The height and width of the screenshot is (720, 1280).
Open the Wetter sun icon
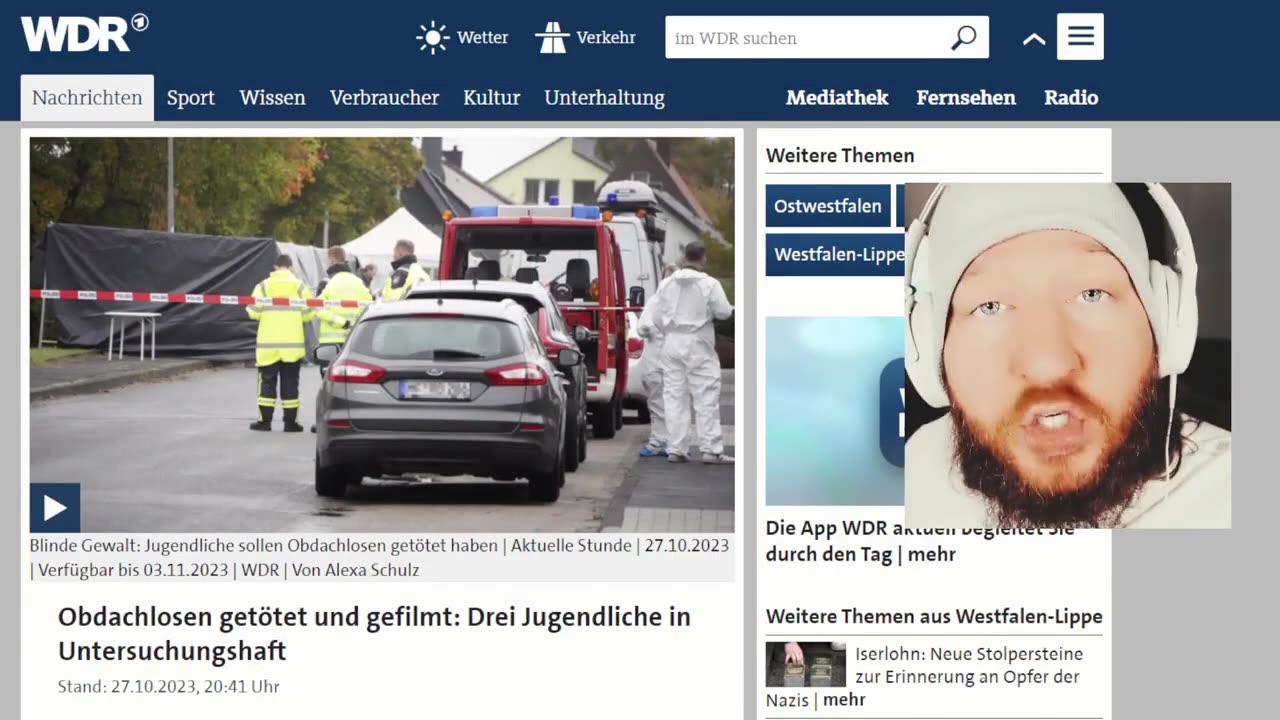click(433, 38)
